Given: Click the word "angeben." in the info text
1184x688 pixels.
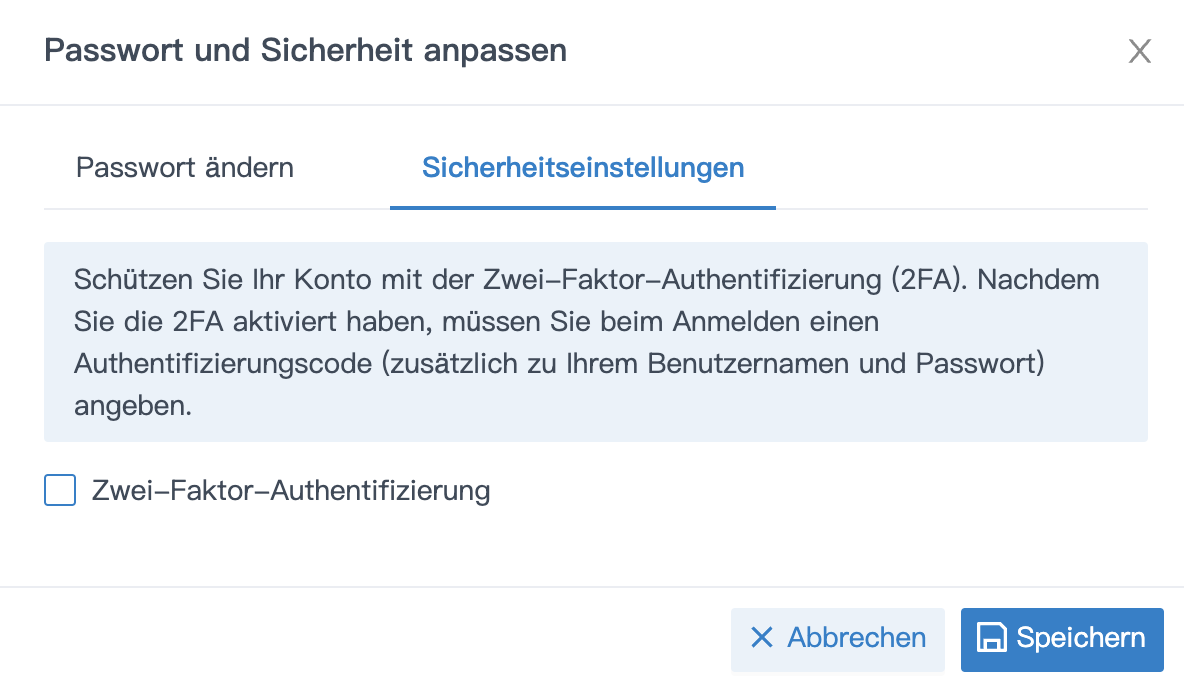Looking at the screenshot, I should point(132,407).
